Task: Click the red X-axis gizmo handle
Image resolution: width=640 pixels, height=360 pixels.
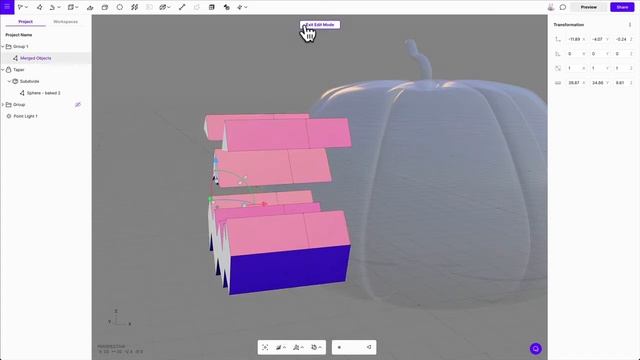Action: click(x=264, y=204)
